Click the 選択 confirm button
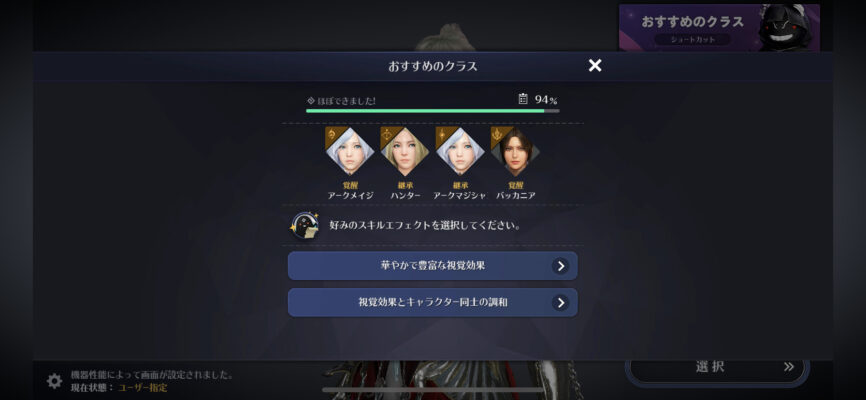This screenshot has height=400, width=866. pyautogui.click(x=717, y=369)
